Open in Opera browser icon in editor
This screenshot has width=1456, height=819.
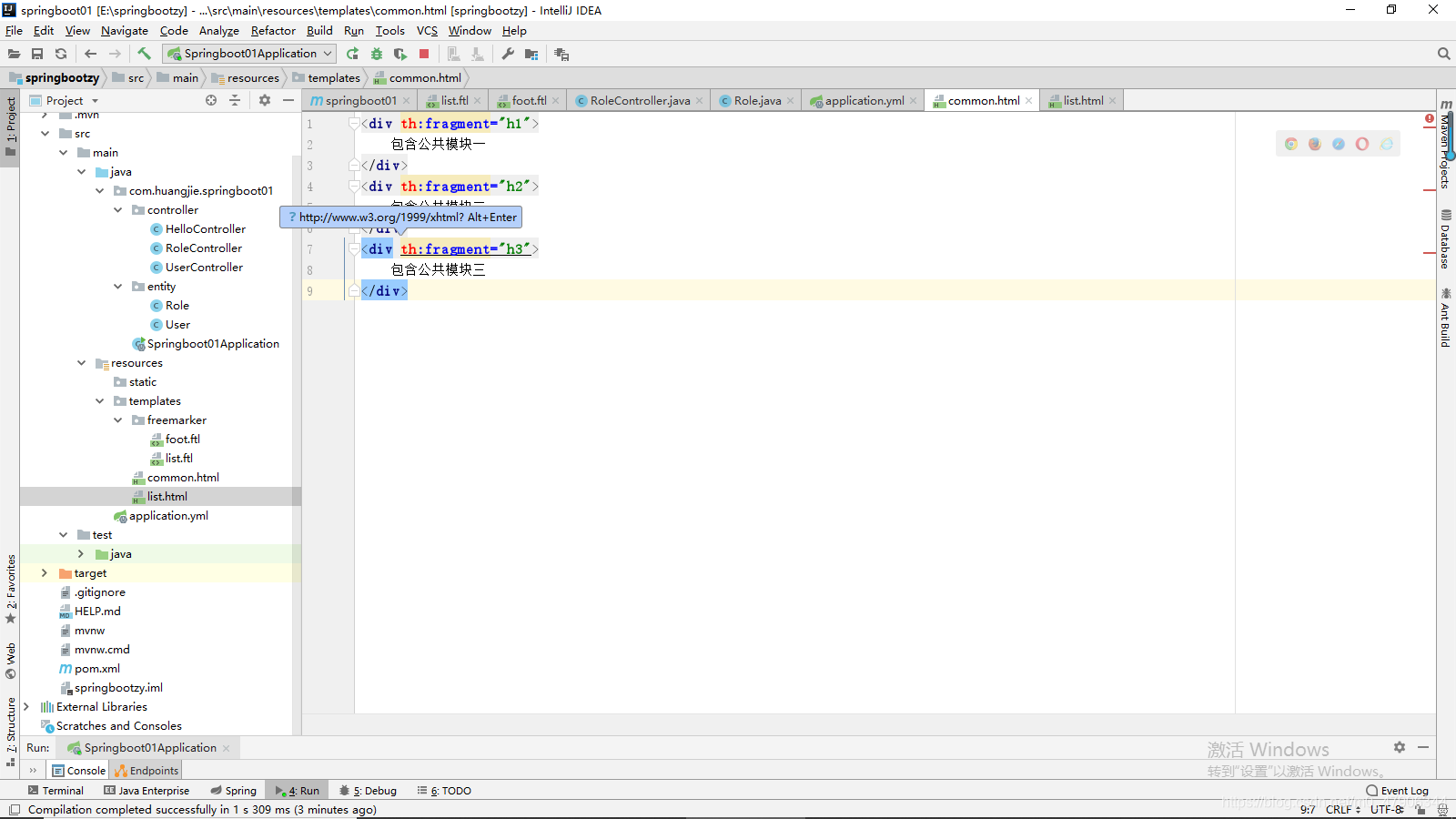[1362, 144]
